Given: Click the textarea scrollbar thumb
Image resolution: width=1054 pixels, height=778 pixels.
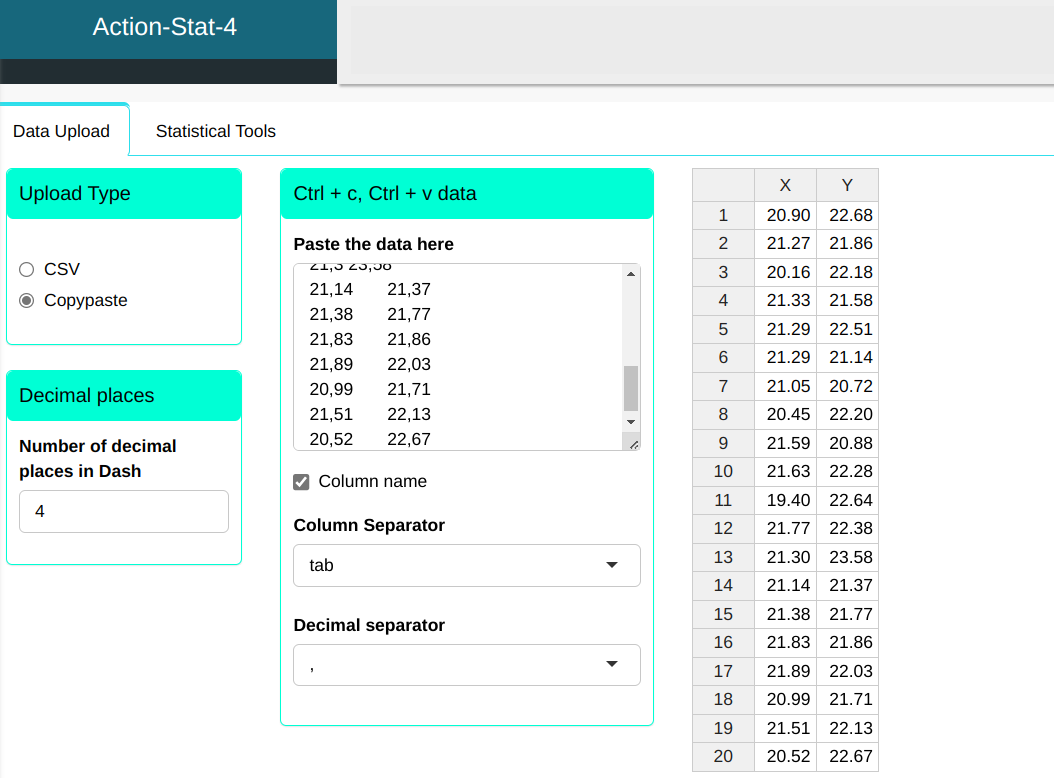Looking at the screenshot, I should pos(630,388).
